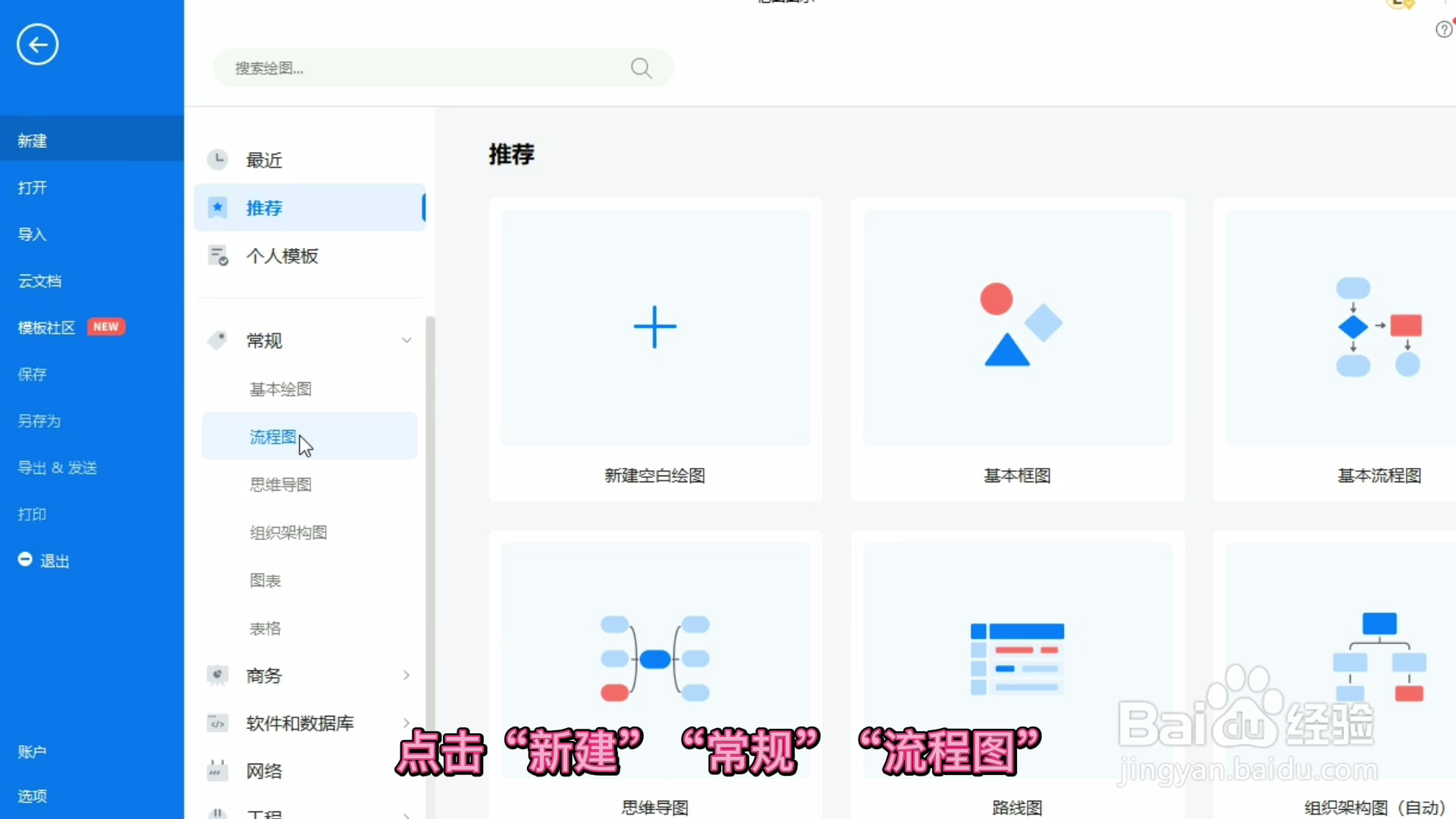Click the 商务 category icon

click(x=218, y=675)
